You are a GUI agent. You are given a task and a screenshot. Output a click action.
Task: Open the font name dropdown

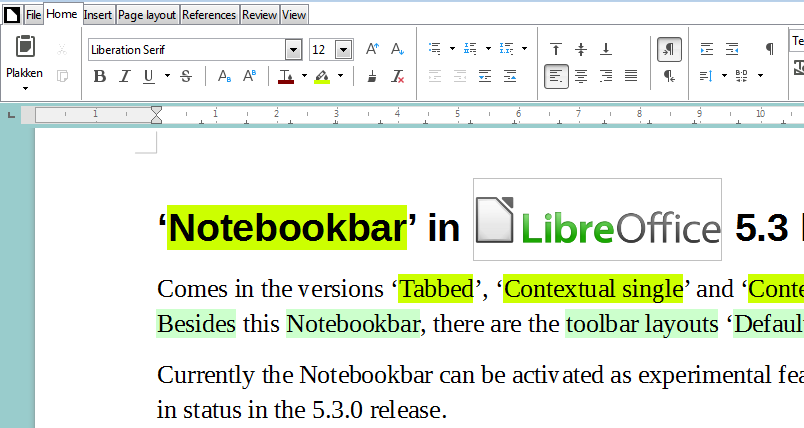pos(293,50)
